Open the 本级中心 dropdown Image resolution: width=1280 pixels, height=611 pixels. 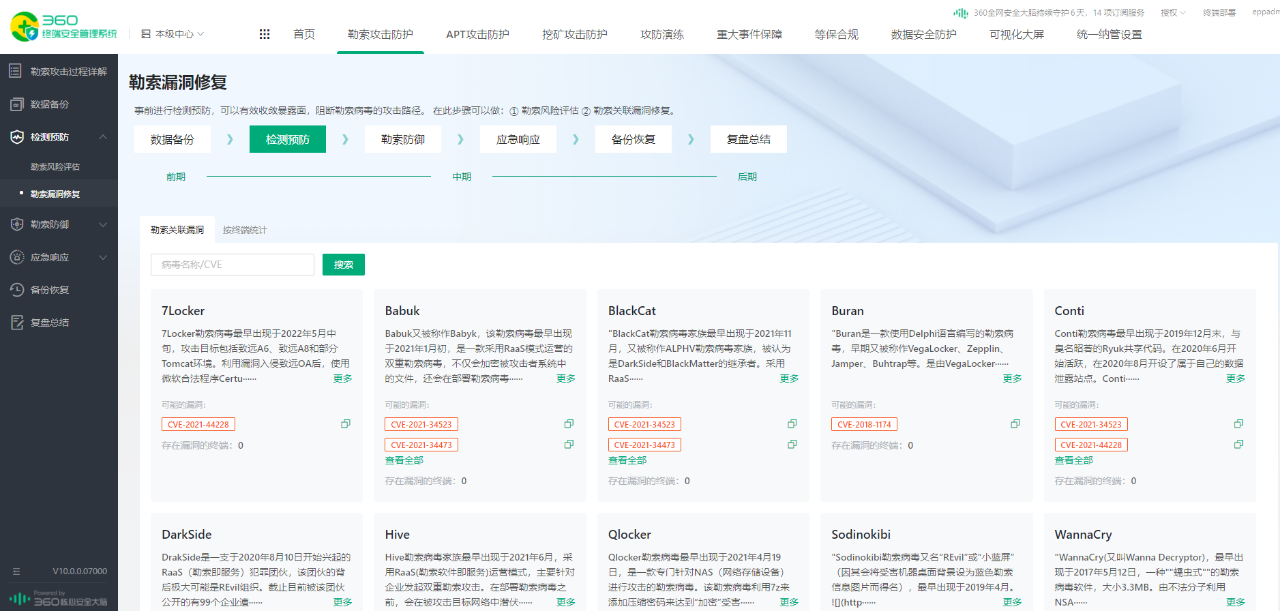[173, 34]
